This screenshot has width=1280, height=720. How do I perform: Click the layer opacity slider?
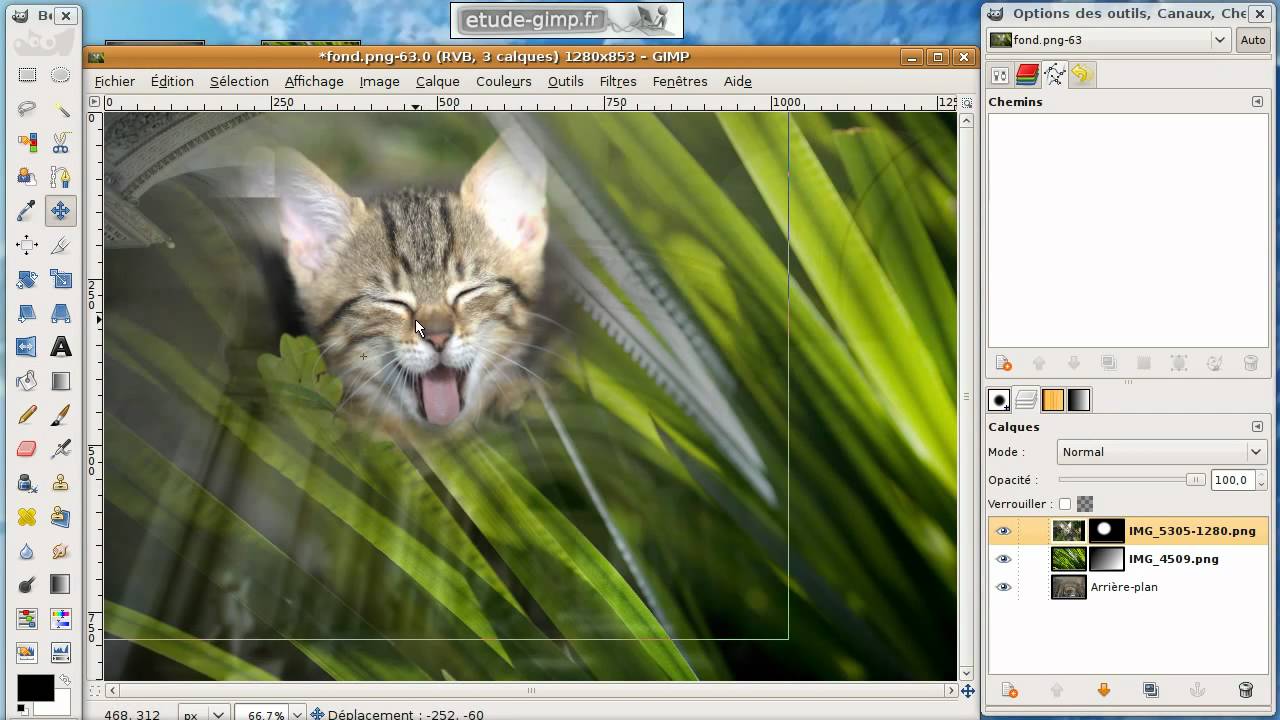tap(1132, 480)
